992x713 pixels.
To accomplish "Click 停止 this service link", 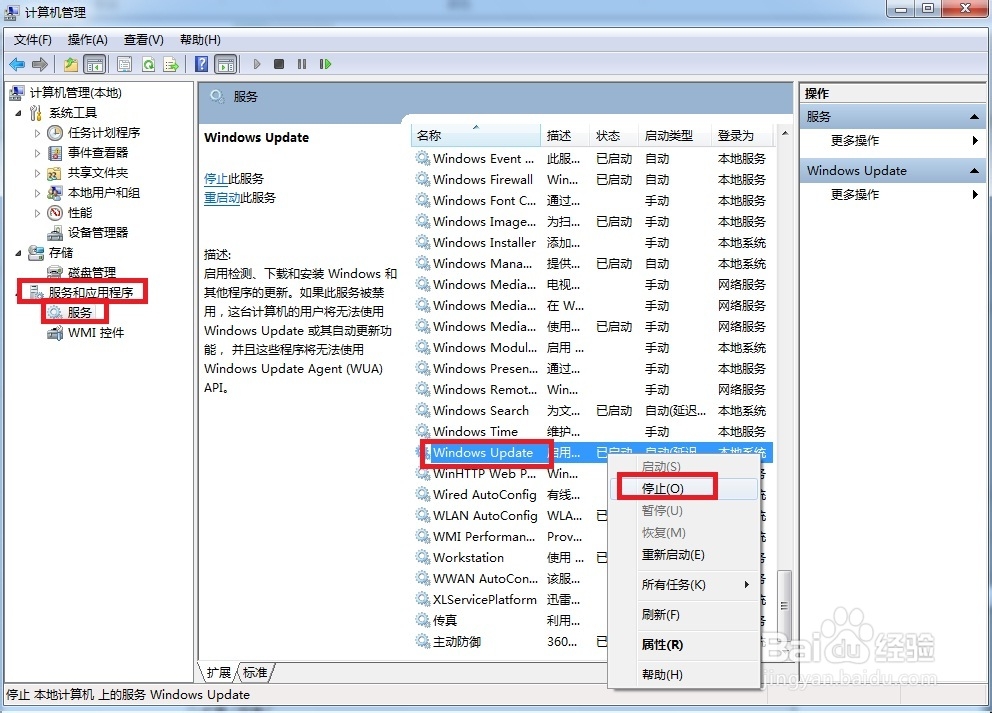I will [x=216, y=178].
